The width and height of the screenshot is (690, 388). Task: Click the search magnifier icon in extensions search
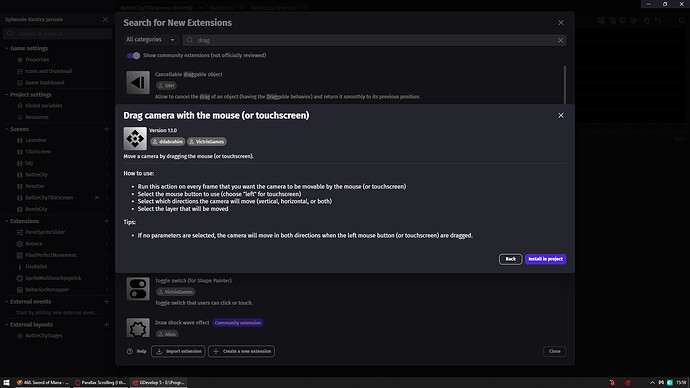(190, 40)
